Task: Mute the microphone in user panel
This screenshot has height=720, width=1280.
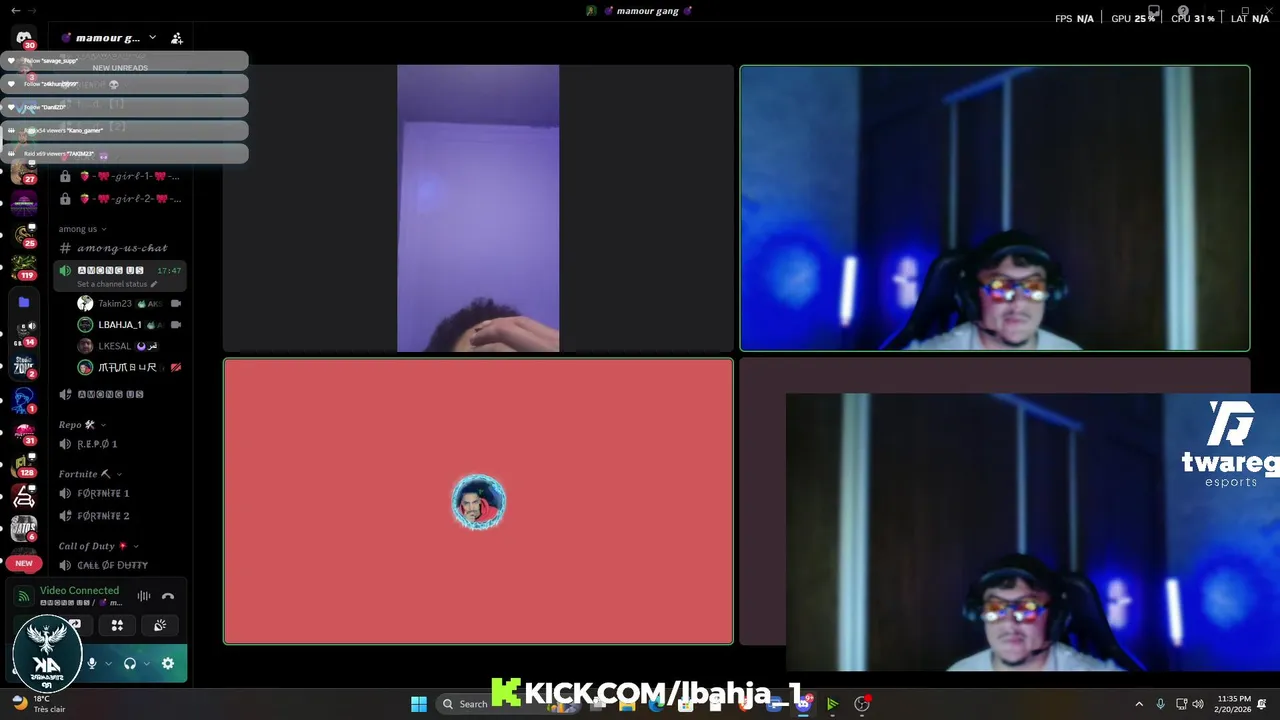Action: 92,663
